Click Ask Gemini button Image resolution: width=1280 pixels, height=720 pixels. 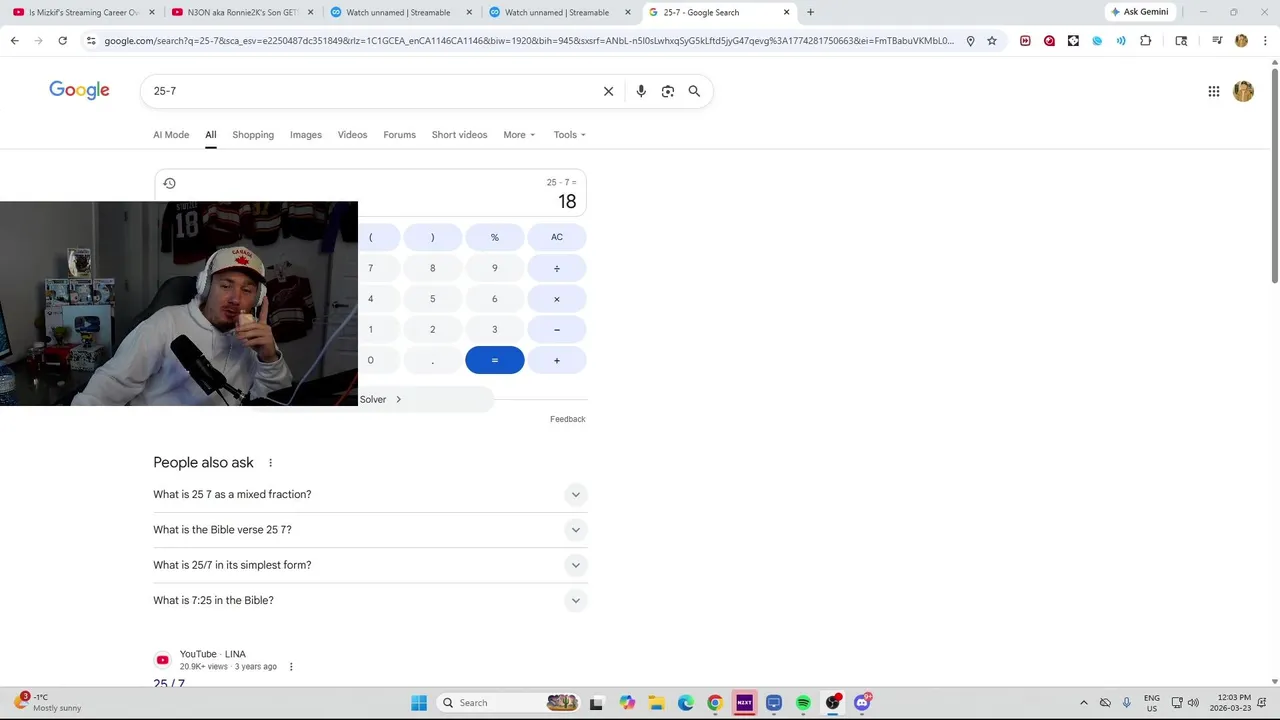click(1139, 12)
